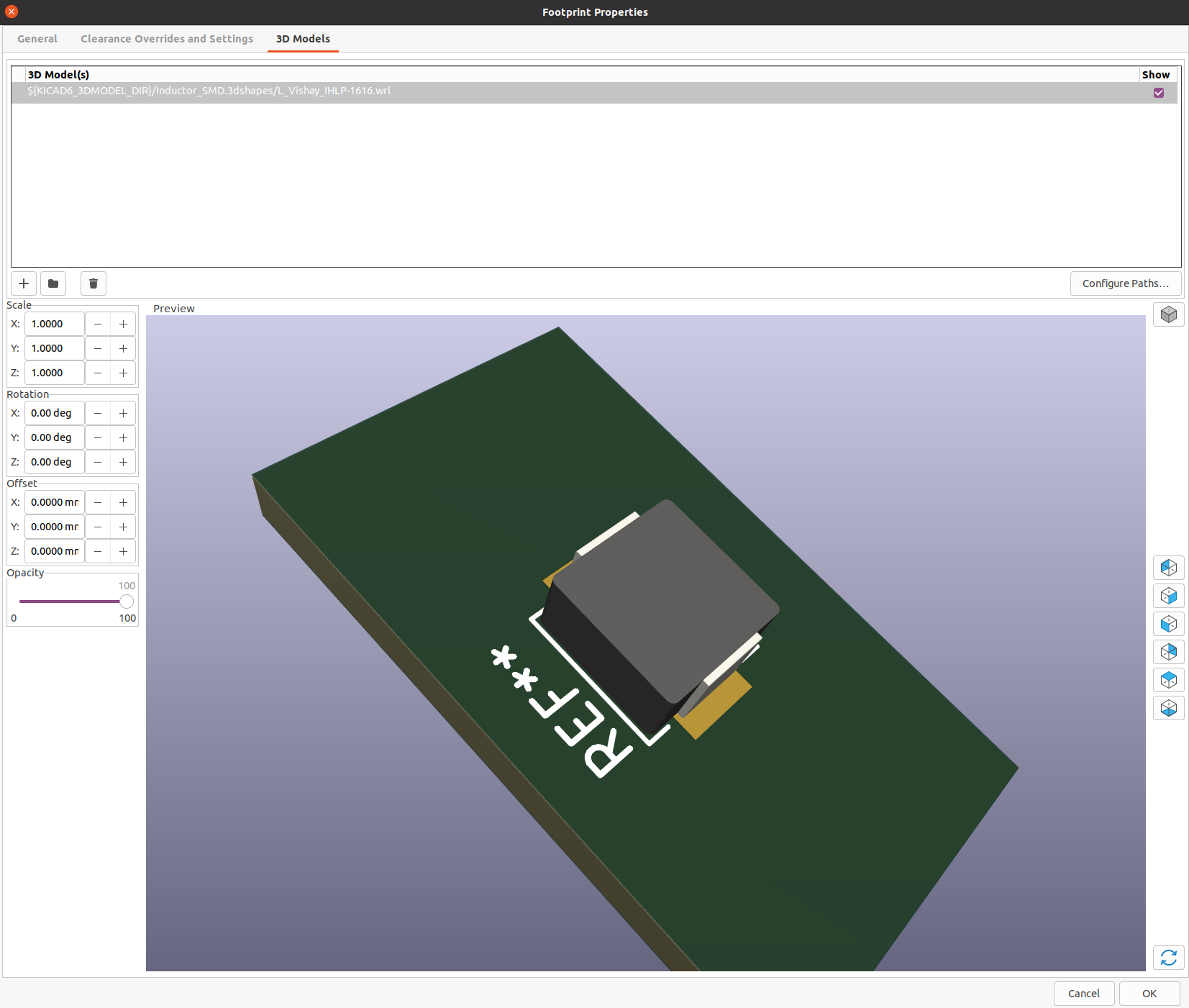Switch the preview to the left view cube

(x=1168, y=568)
